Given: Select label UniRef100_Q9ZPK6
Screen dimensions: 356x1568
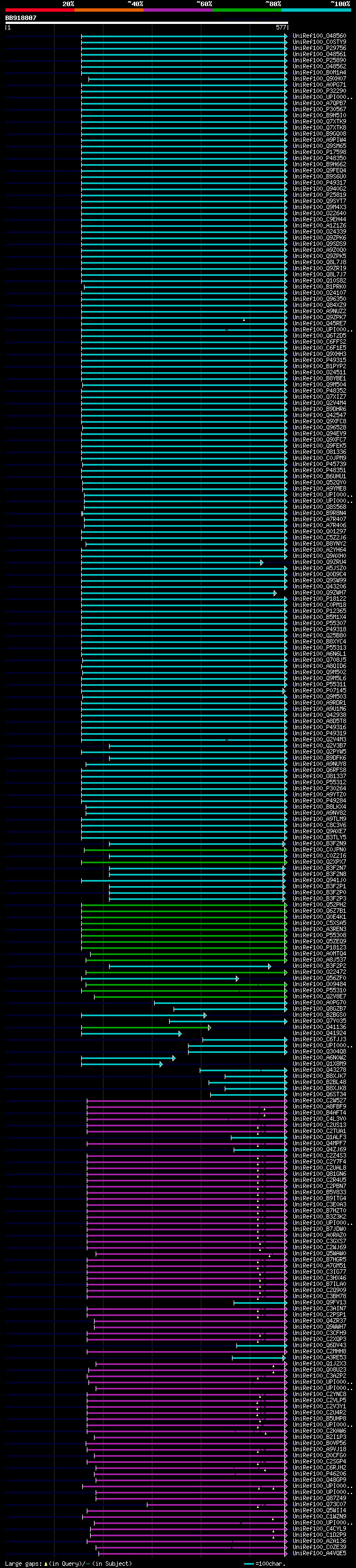Looking at the screenshot, I should click(x=319, y=238).
